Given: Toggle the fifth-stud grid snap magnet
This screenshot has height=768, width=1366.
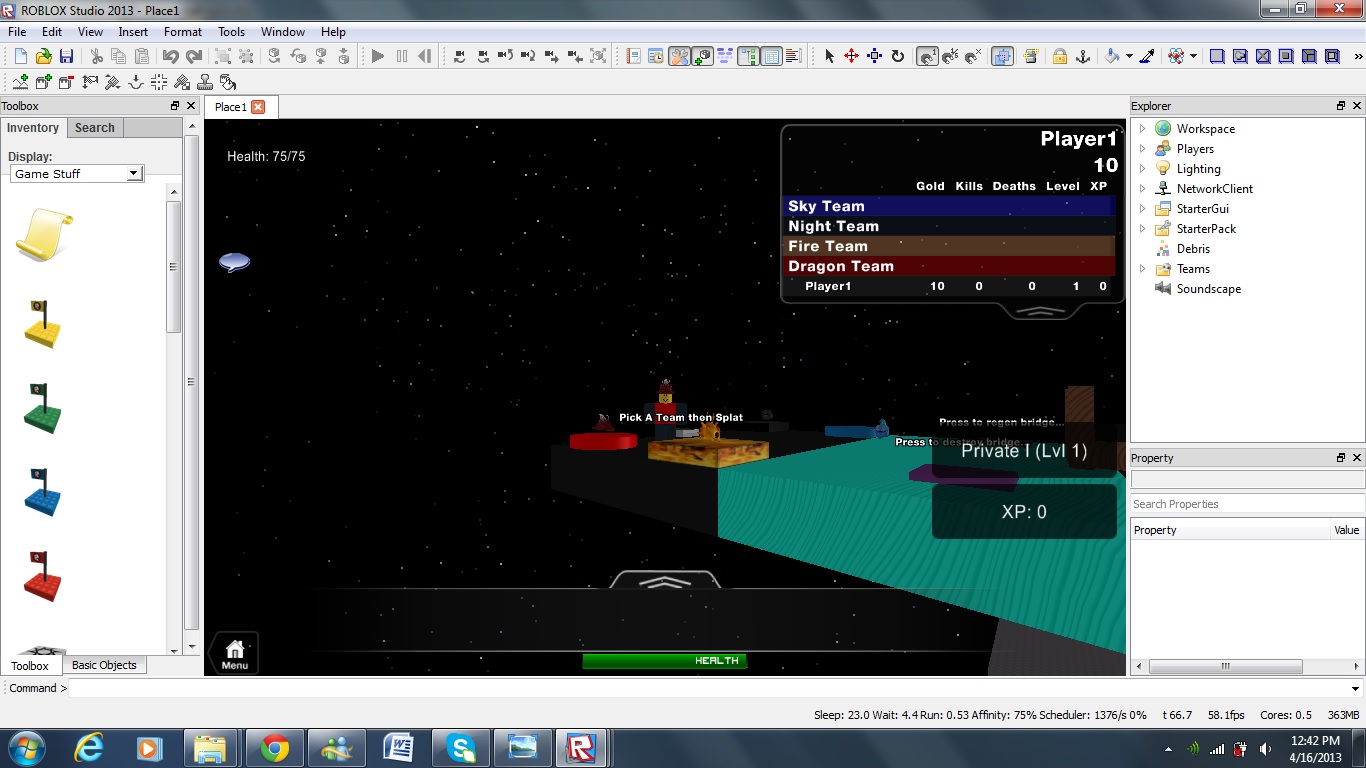Looking at the screenshot, I should point(951,56).
